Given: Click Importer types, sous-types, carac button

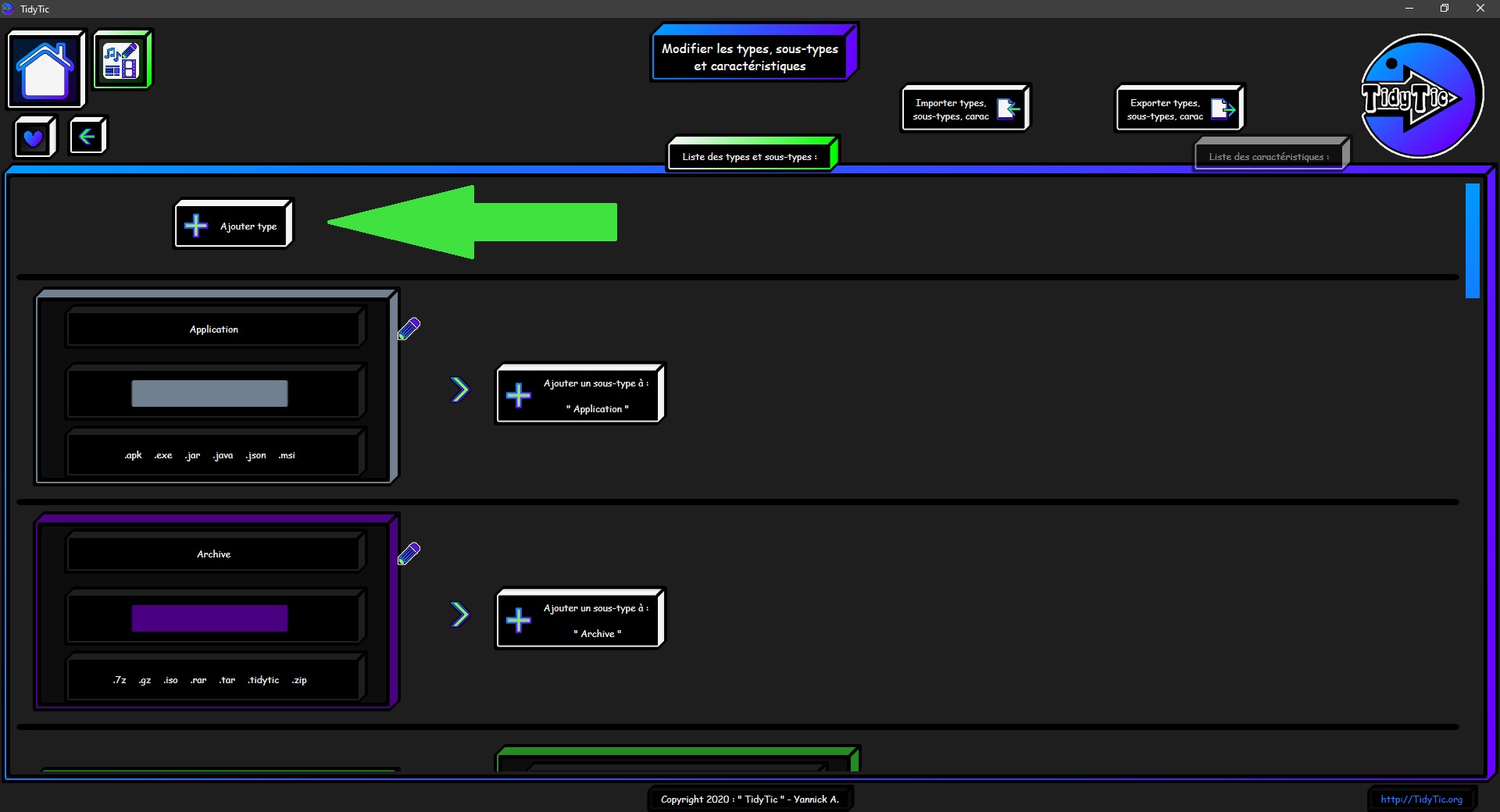Looking at the screenshot, I should (966, 109).
